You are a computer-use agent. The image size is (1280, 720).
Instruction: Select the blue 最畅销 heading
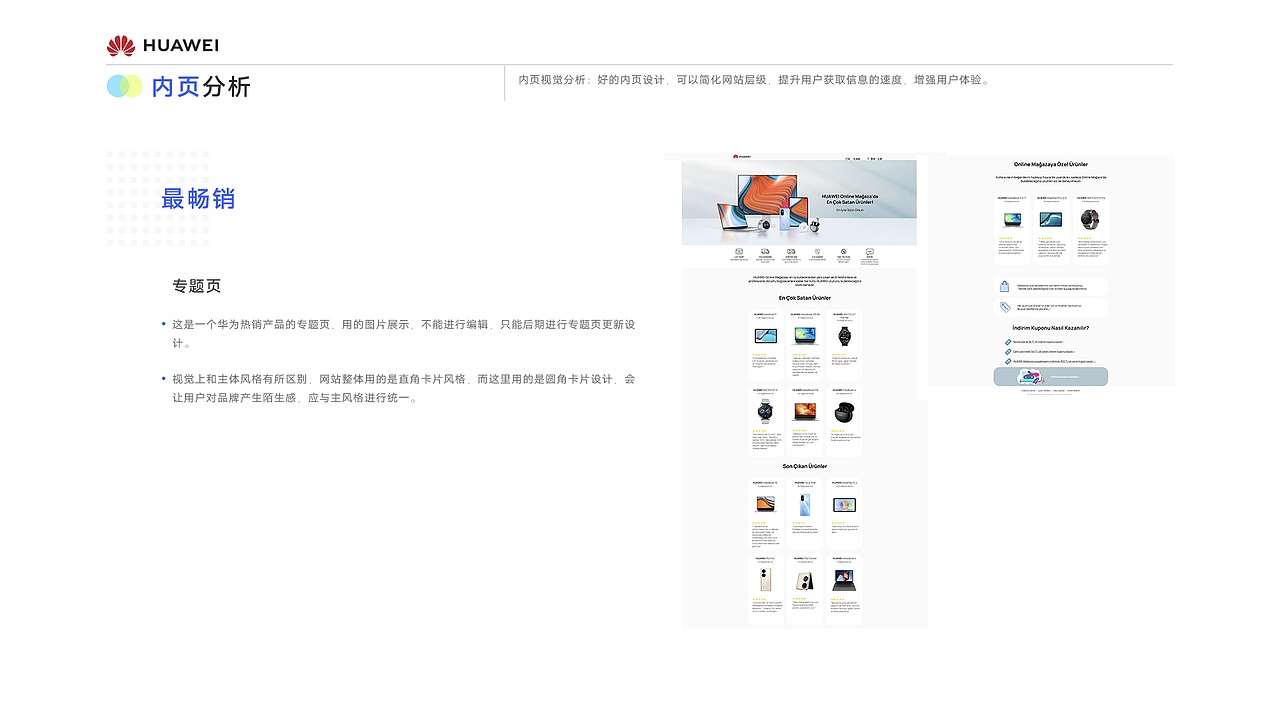tap(198, 199)
